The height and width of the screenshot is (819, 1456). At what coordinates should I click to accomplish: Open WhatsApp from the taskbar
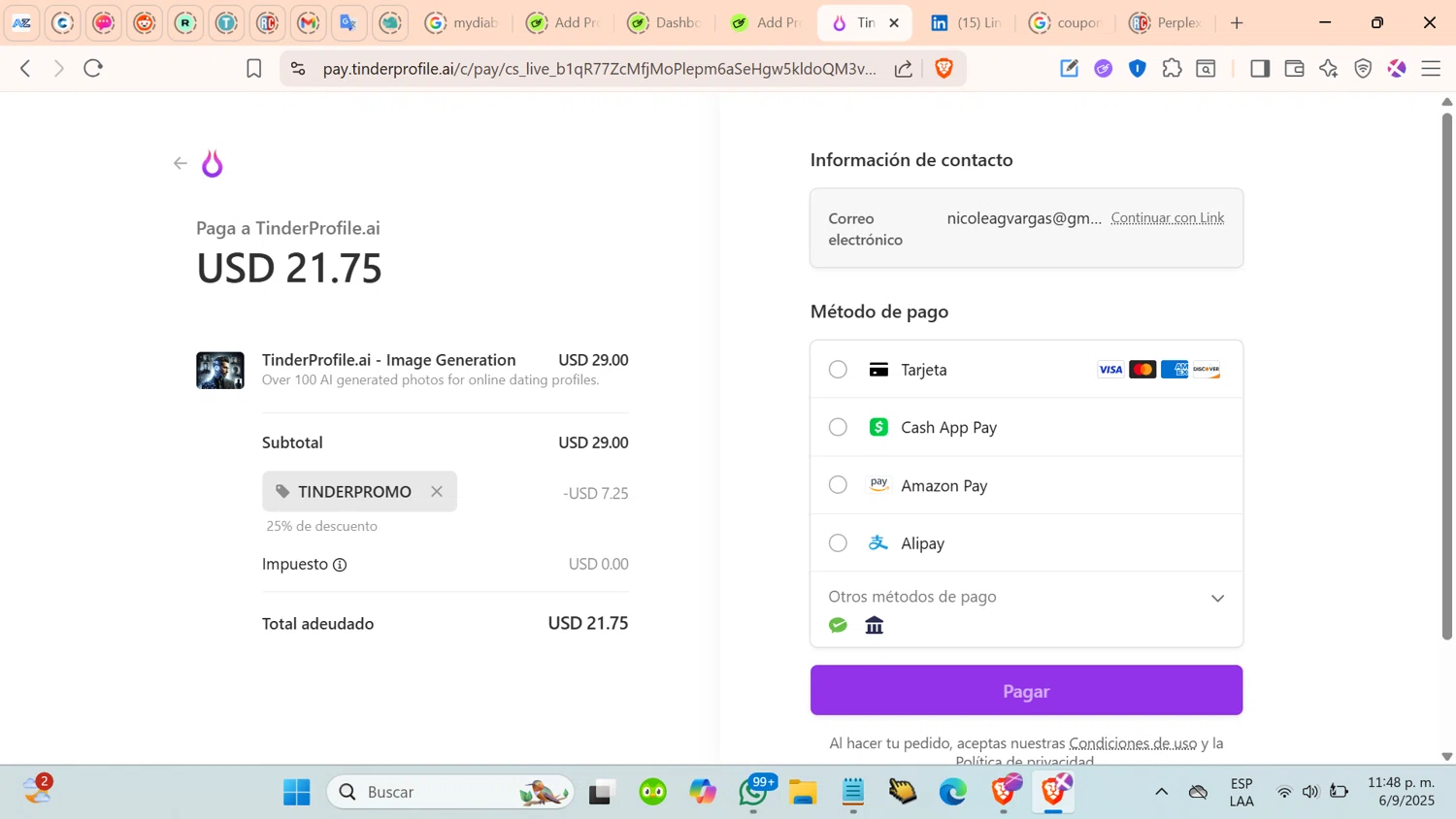tap(754, 792)
